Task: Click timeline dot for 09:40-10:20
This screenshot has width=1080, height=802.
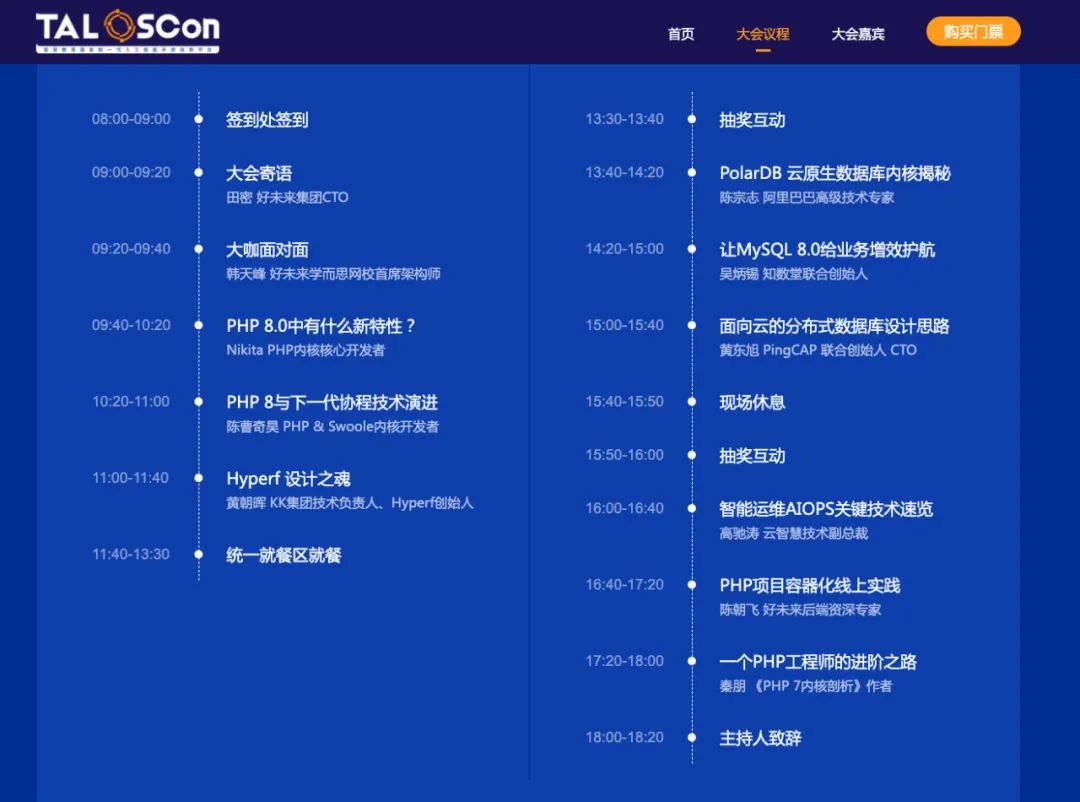Action: pyautogui.click(x=198, y=325)
